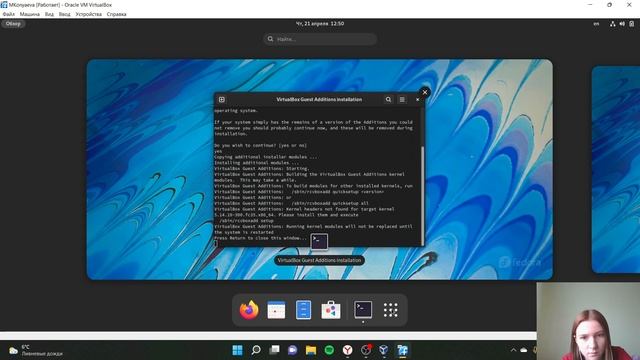Click the active VirtualBox VM taskbar icon

pyautogui.click(x=402, y=350)
